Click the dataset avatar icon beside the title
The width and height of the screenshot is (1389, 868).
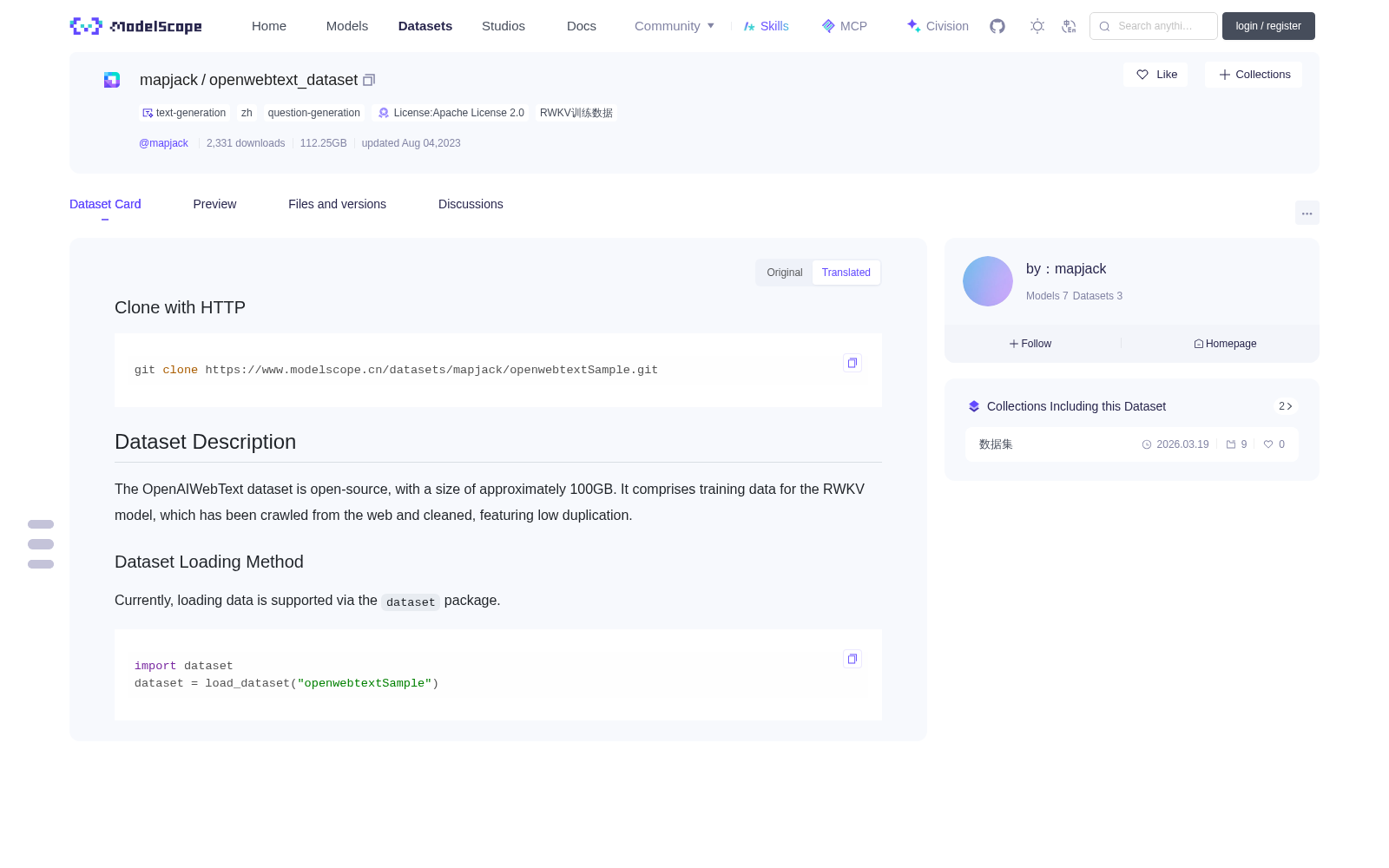[x=112, y=80]
